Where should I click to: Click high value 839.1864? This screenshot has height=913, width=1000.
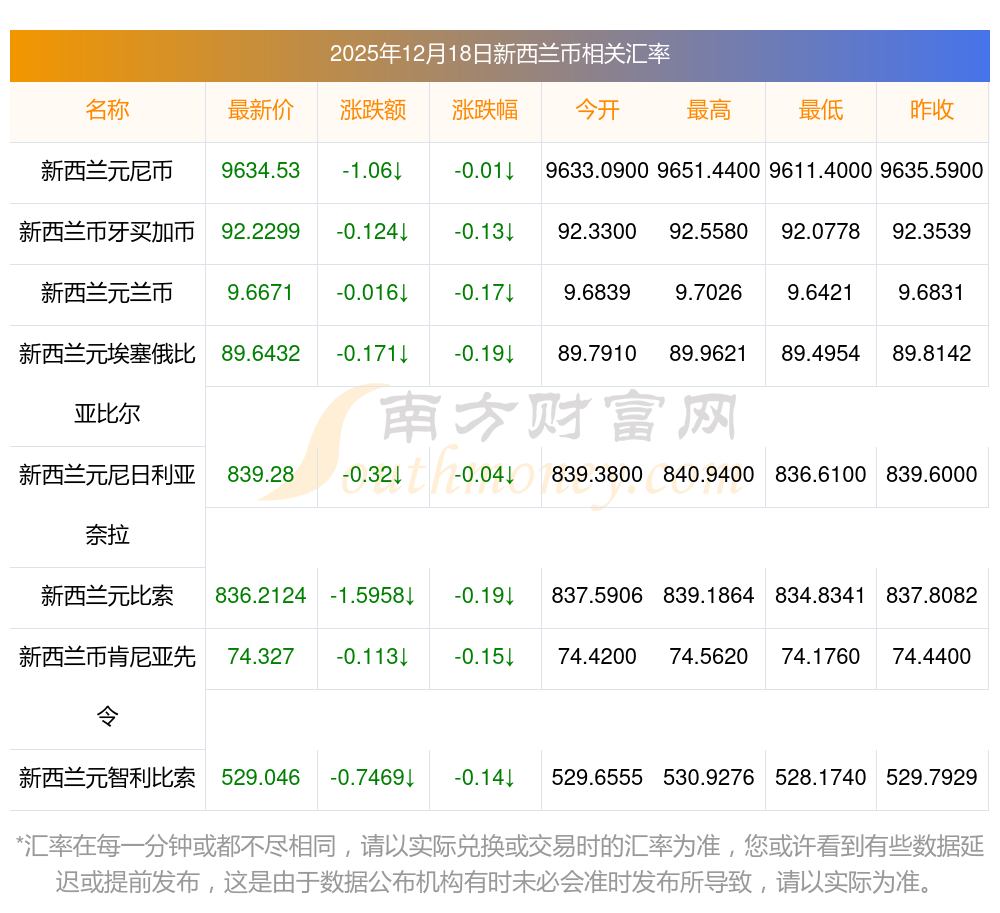tap(709, 595)
